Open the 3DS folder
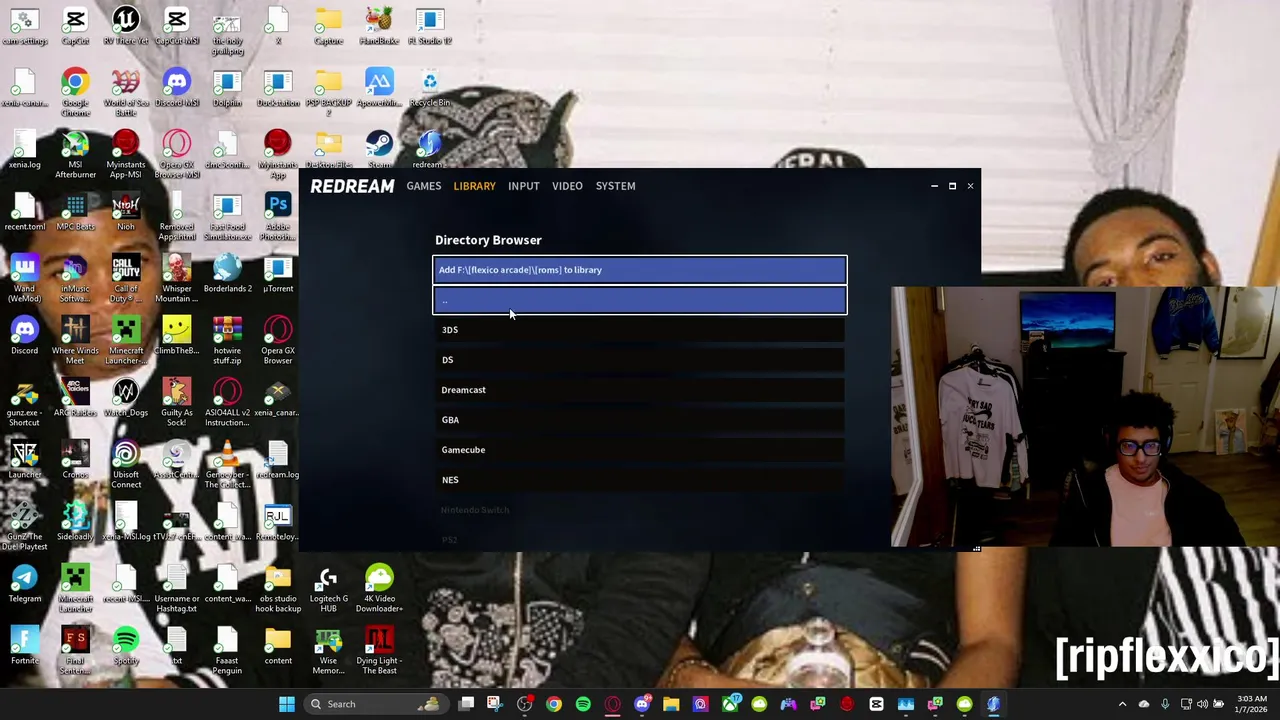 pyautogui.click(x=640, y=330)
